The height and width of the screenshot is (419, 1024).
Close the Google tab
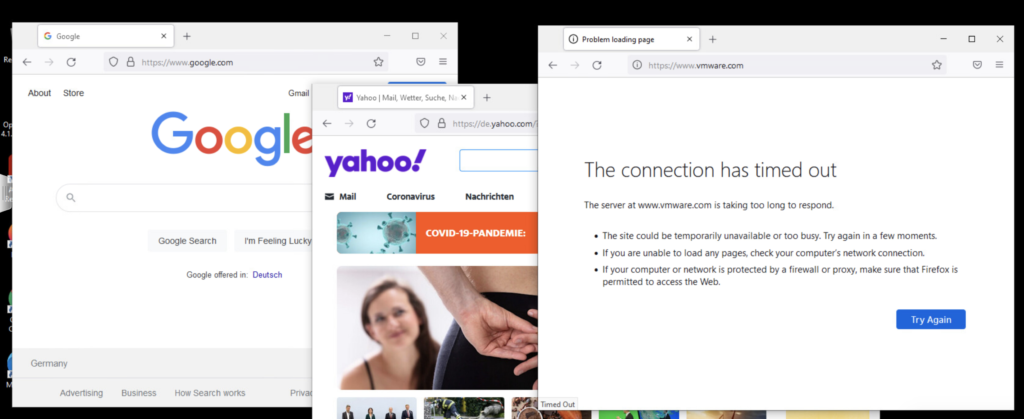[164, 37]
